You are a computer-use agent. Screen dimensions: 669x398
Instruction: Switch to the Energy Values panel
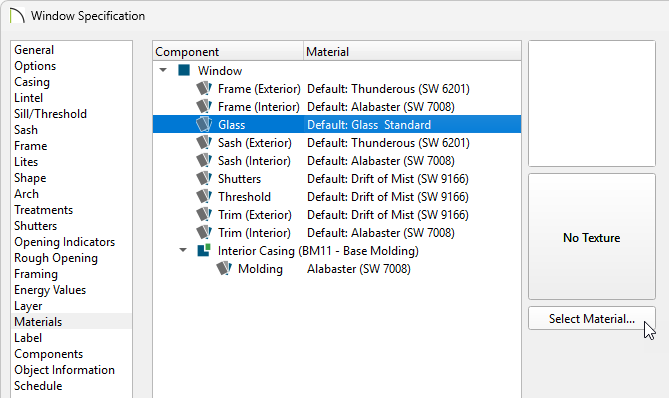(50, 290)
